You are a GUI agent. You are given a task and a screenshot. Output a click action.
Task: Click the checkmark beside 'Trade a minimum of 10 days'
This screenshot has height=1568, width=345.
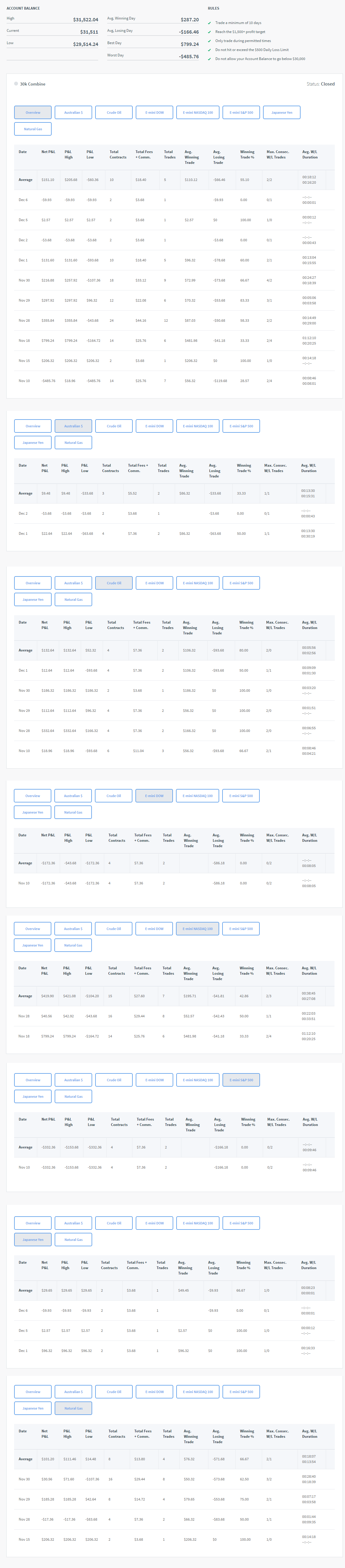pyautogui.click(x=210, y=23)
